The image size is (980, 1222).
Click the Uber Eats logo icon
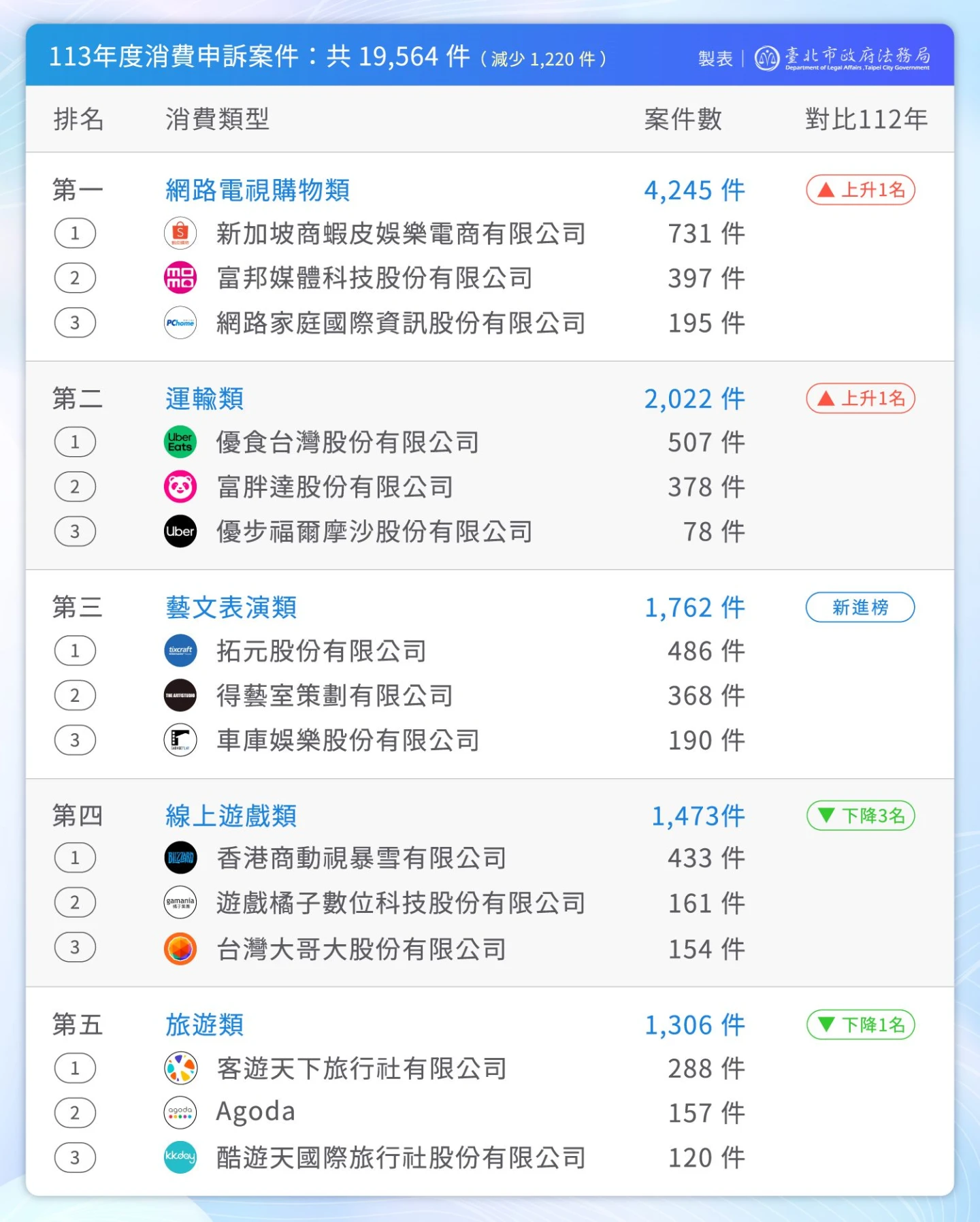click(180, 442)
